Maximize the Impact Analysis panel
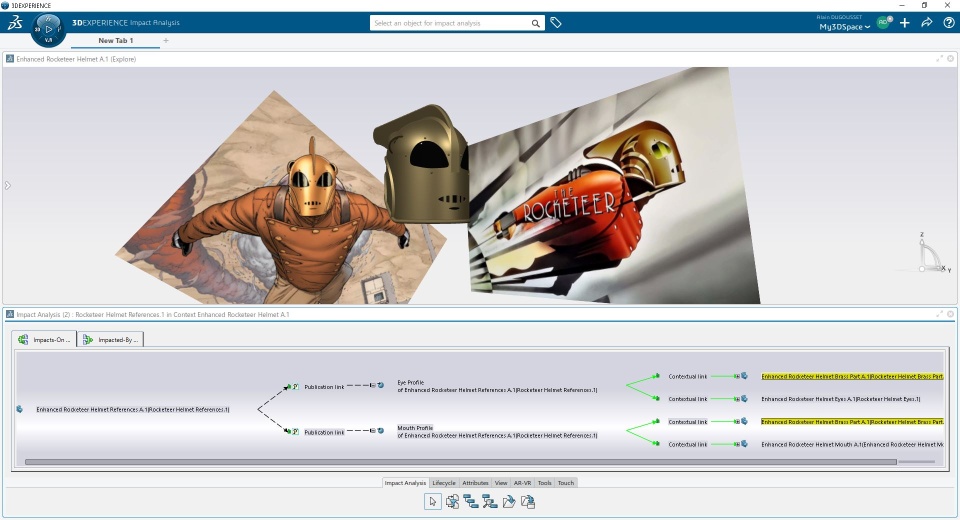960x520 pixels. point(939,314)
